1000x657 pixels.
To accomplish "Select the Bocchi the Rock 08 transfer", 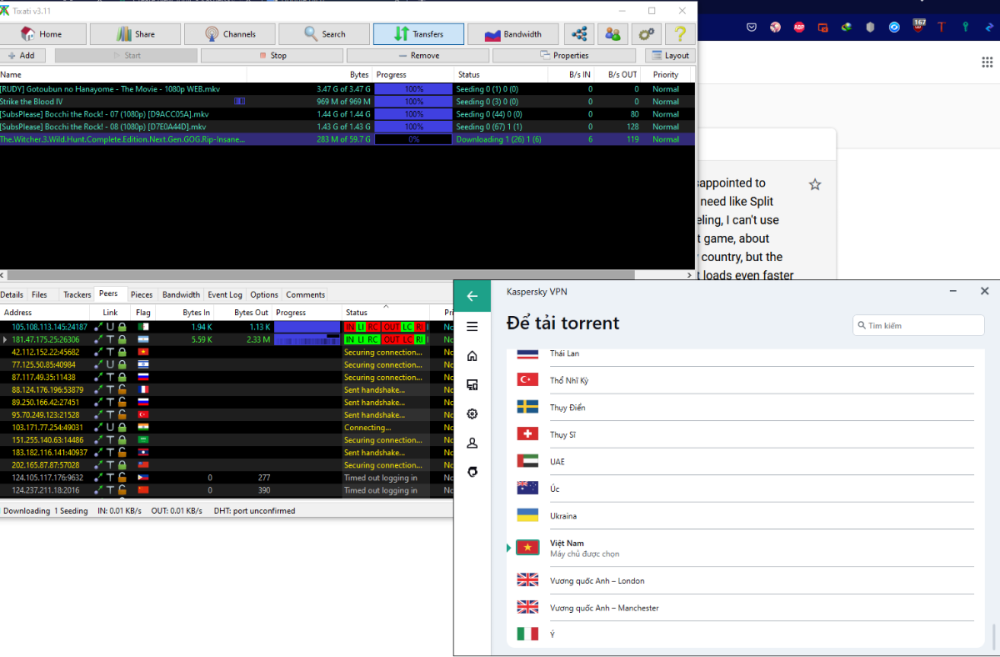I will click(348, 126).
